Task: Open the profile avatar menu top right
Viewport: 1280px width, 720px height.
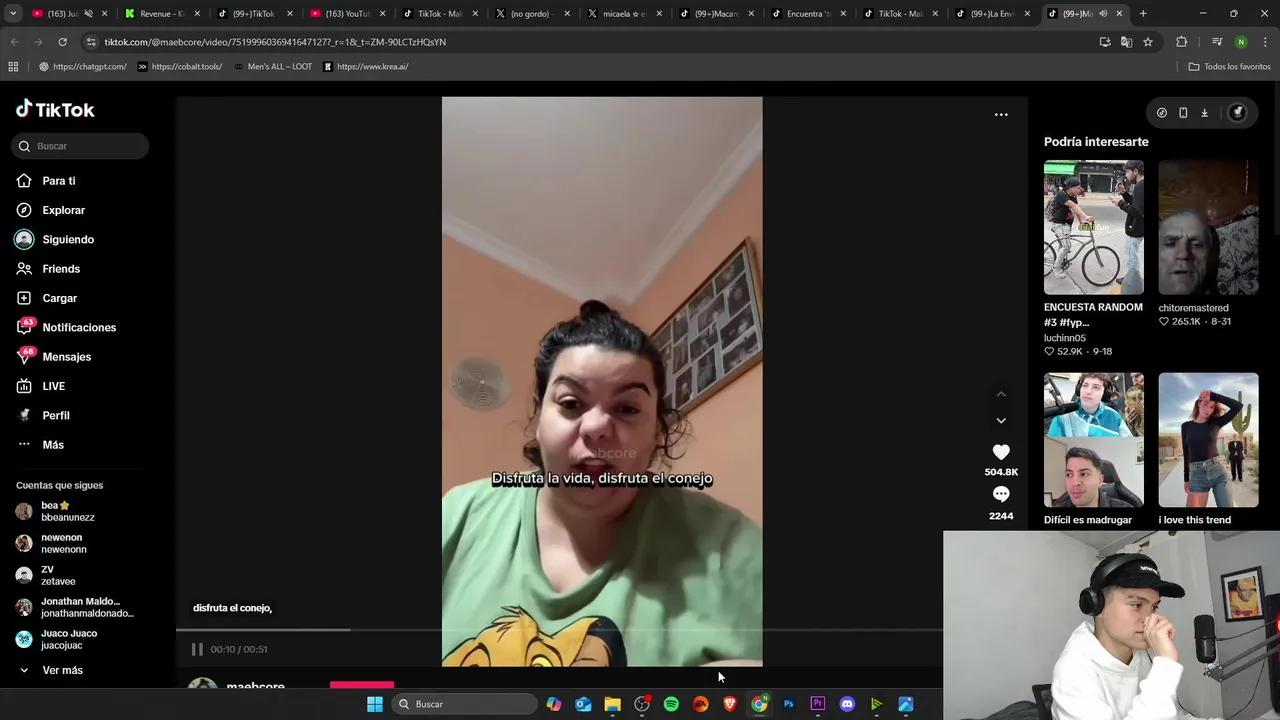Action: click(1237, 113)
